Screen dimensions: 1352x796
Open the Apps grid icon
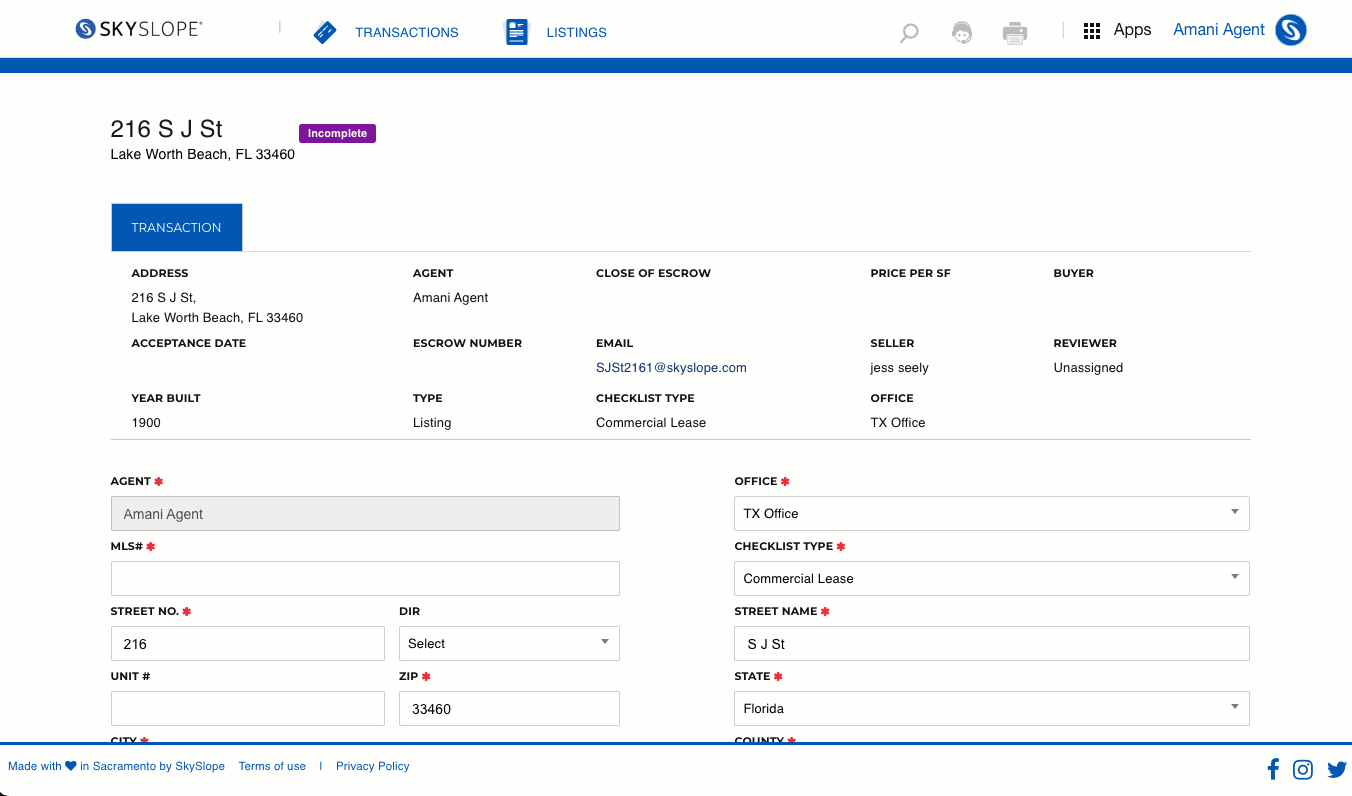click(x=1092, y=31)
